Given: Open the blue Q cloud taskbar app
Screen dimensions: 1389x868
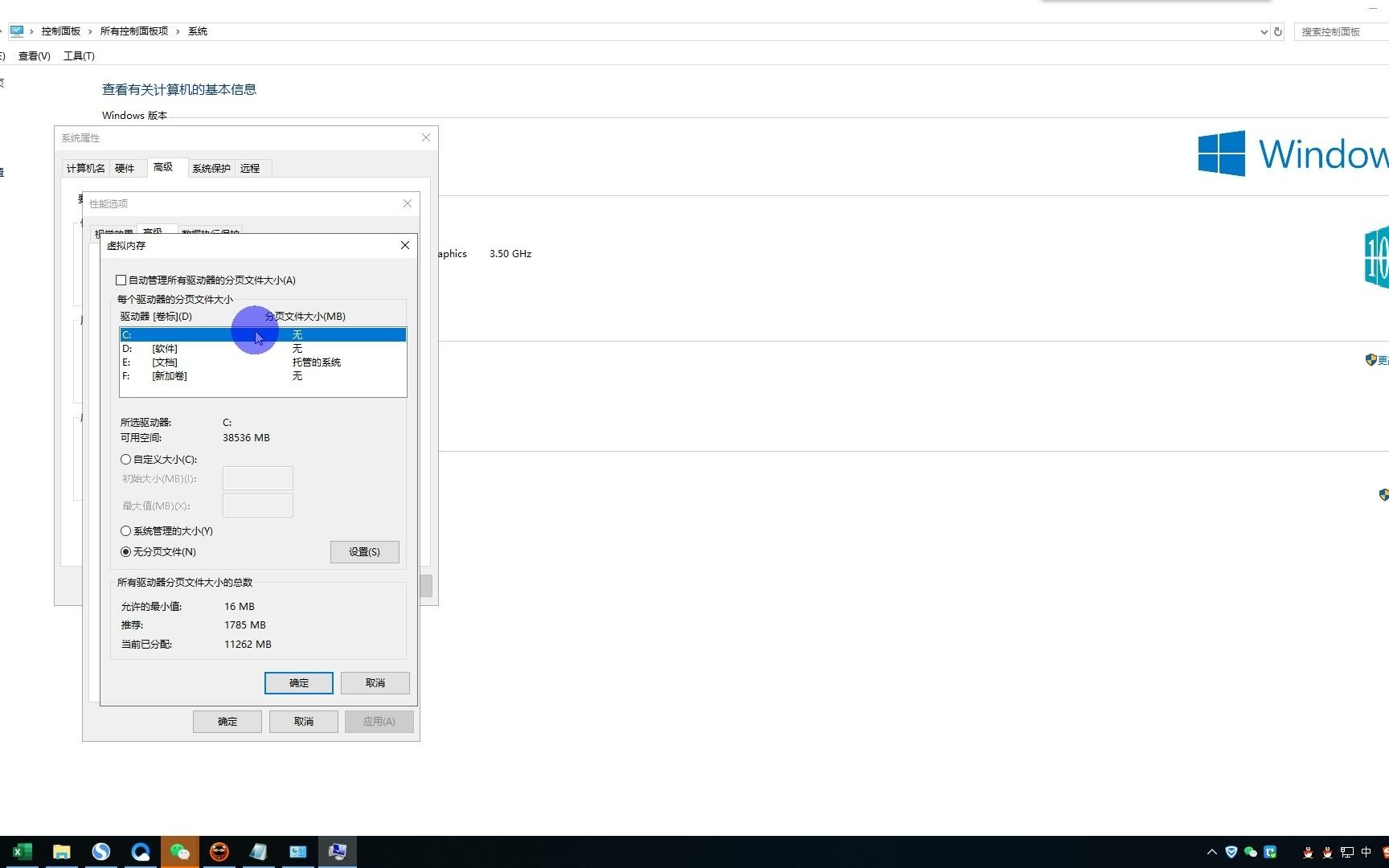Looking at the screenshot, I should pos(140,852).
